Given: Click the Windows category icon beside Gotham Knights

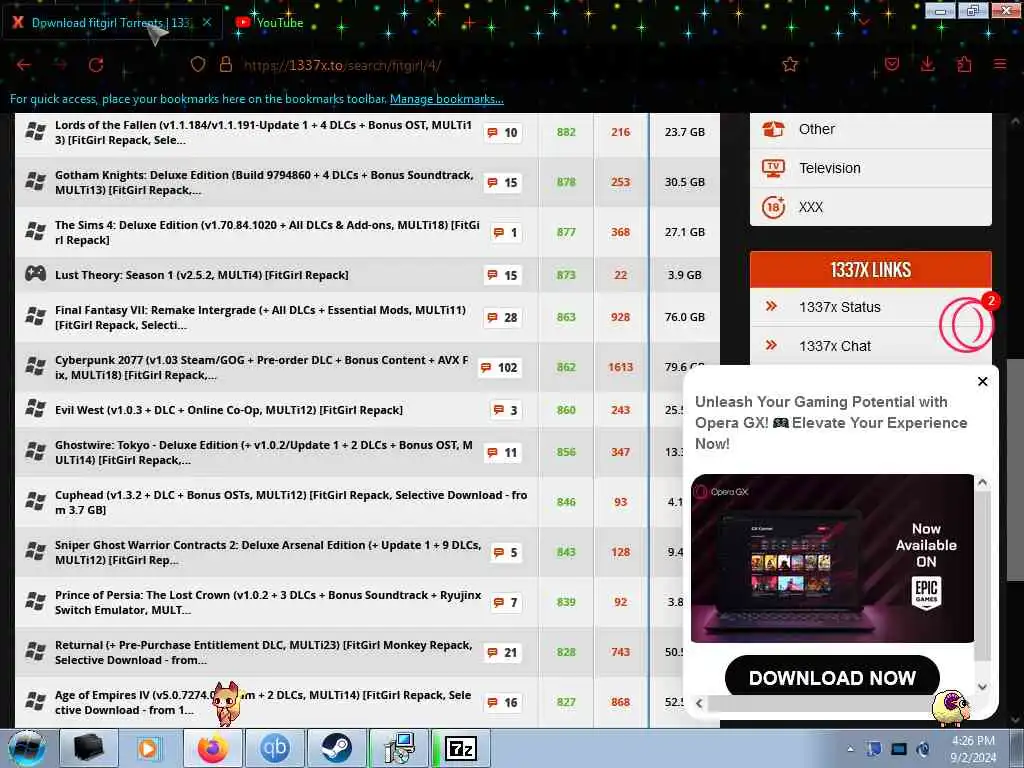Looking at the screenshot, I should 35,181.
